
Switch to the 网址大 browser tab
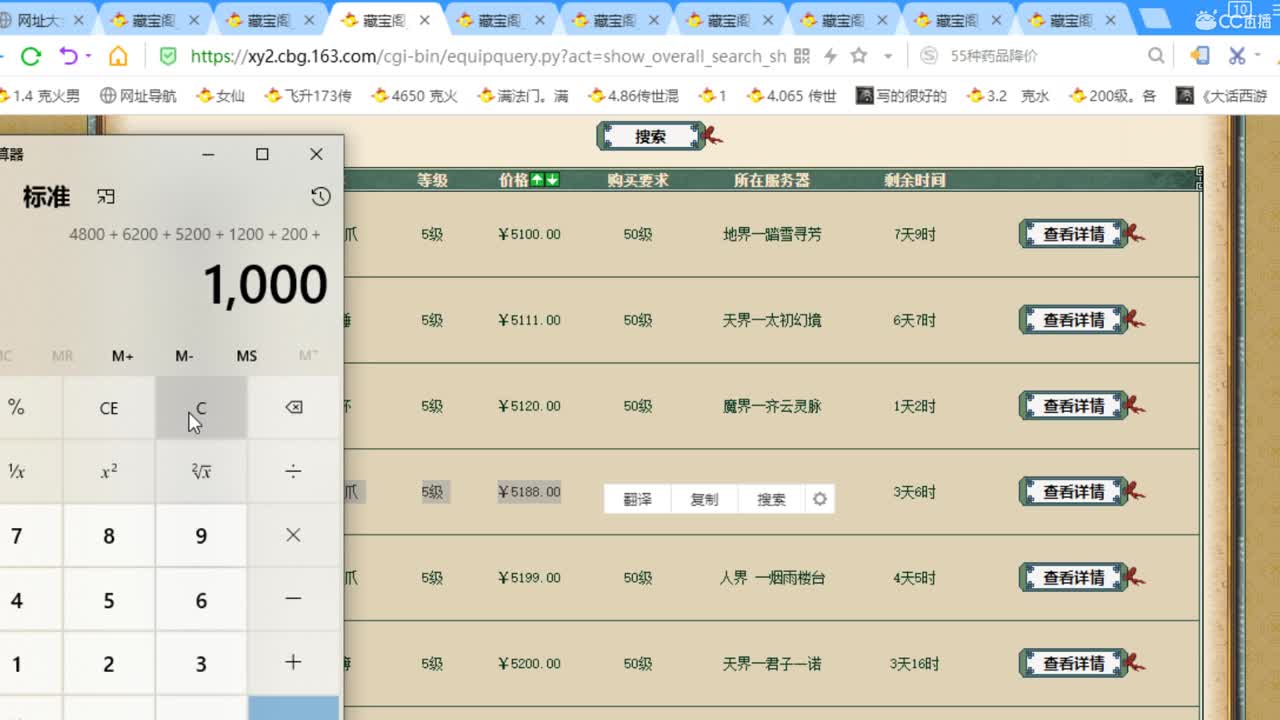[x=40, y=20]
